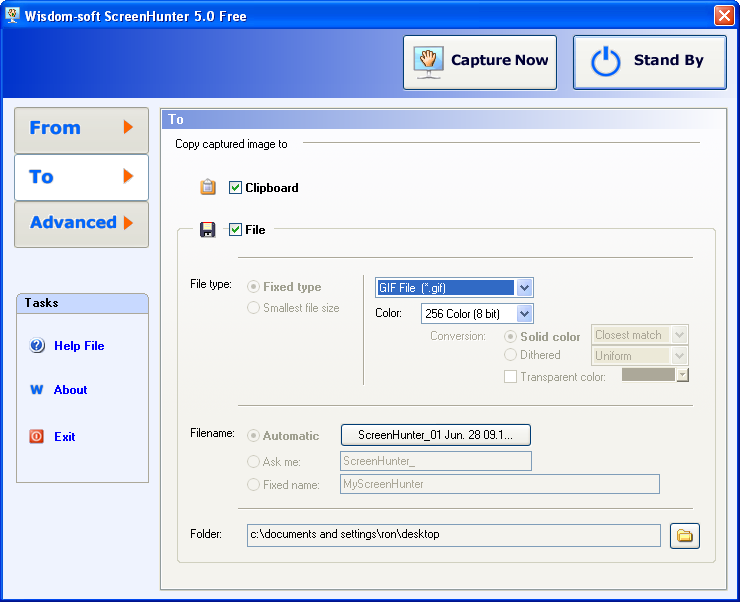
Task: Enable the Transparent color checkbox
Action: [x=510, y=376]
